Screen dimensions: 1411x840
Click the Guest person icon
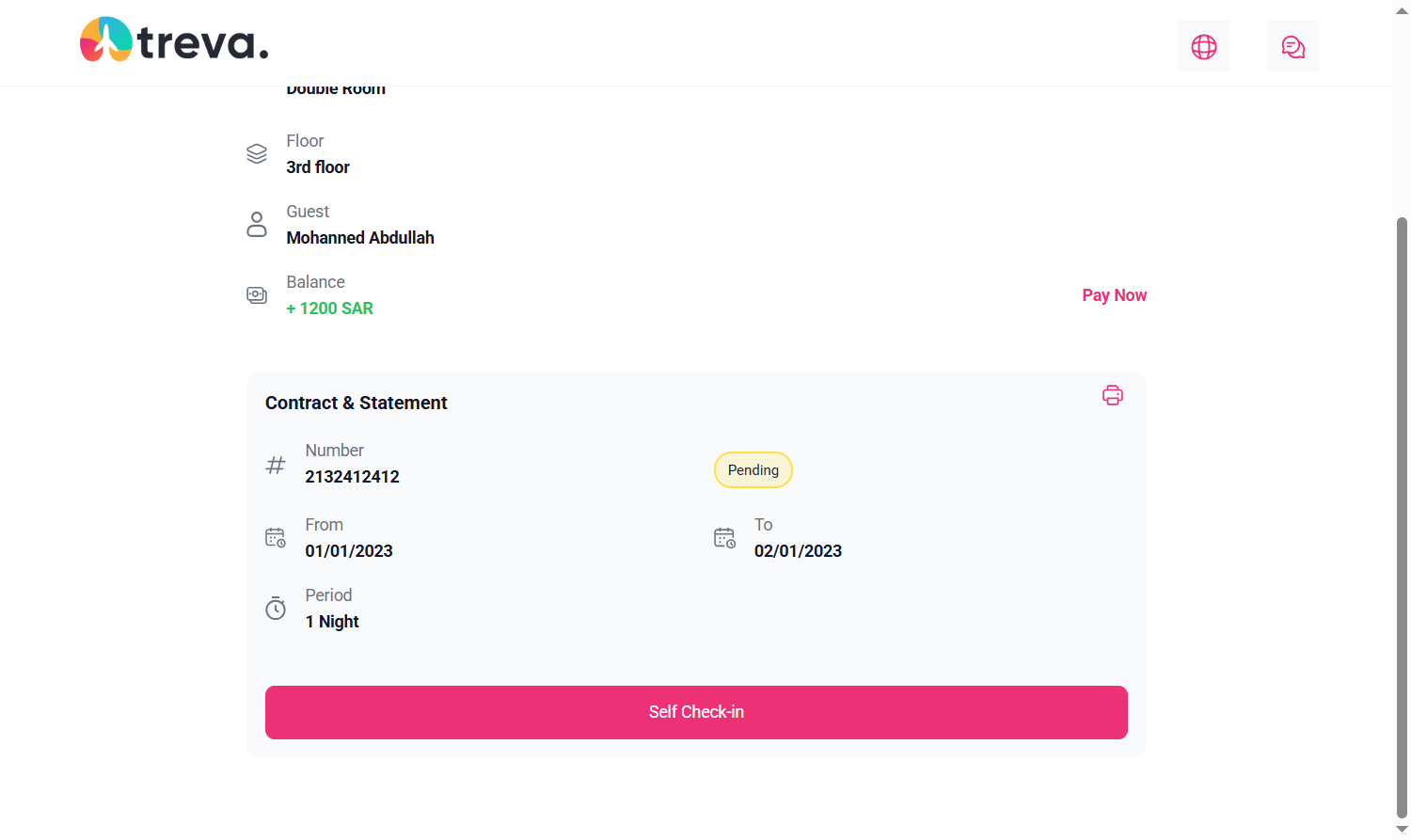[x=257, y=224]
